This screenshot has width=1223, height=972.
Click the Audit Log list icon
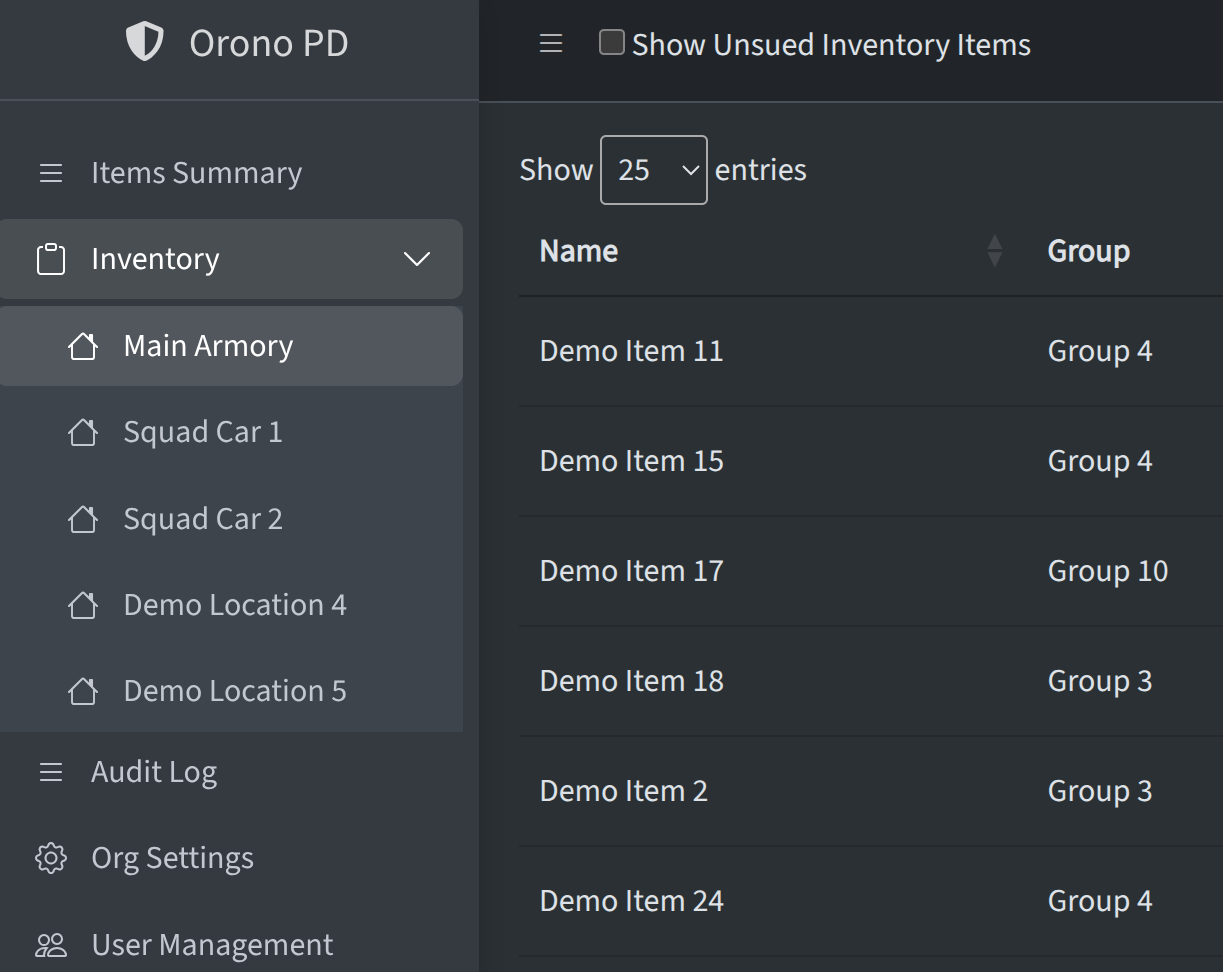(51, 772)
